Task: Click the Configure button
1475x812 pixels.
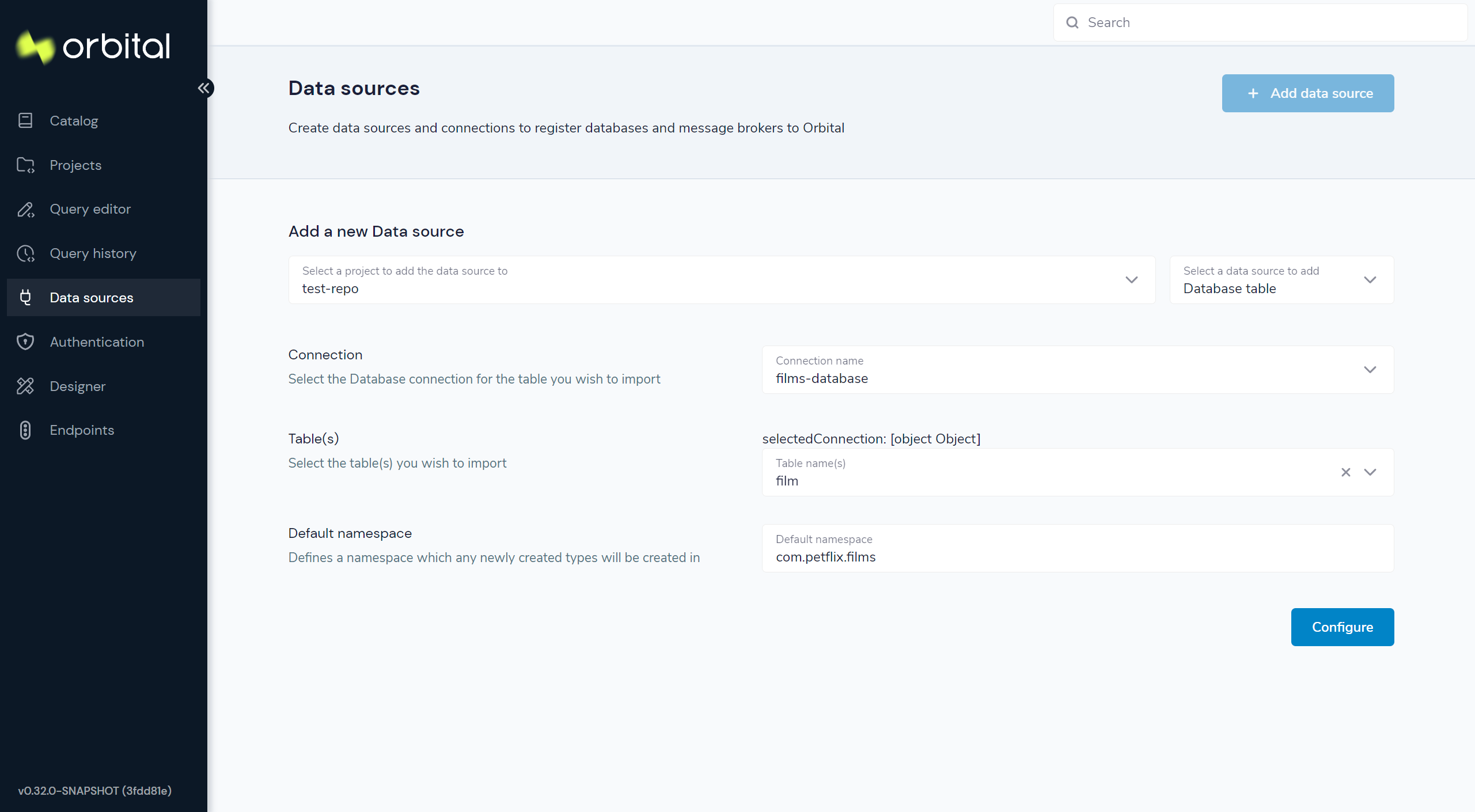Action: point(1342,627)
